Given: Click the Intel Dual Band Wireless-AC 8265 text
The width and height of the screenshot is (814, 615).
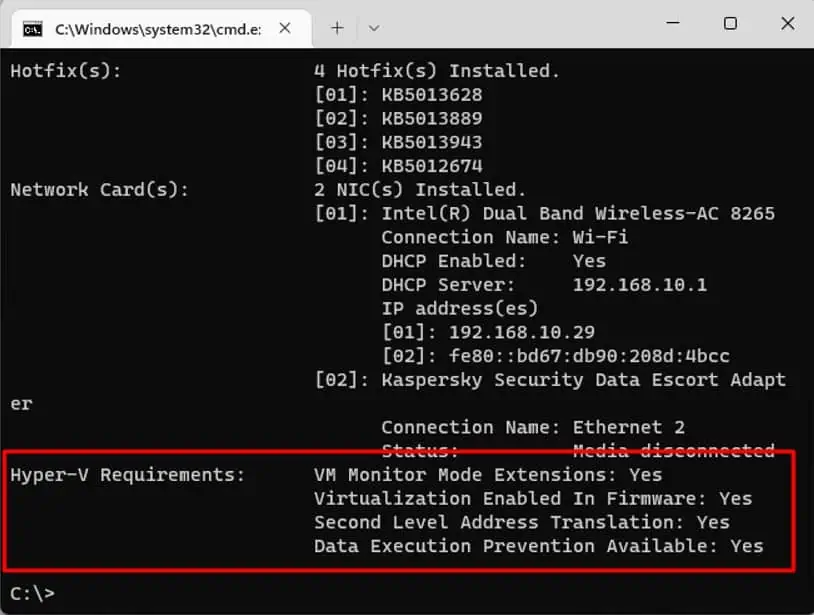Looking at the screenshot, I should point(578,214).
